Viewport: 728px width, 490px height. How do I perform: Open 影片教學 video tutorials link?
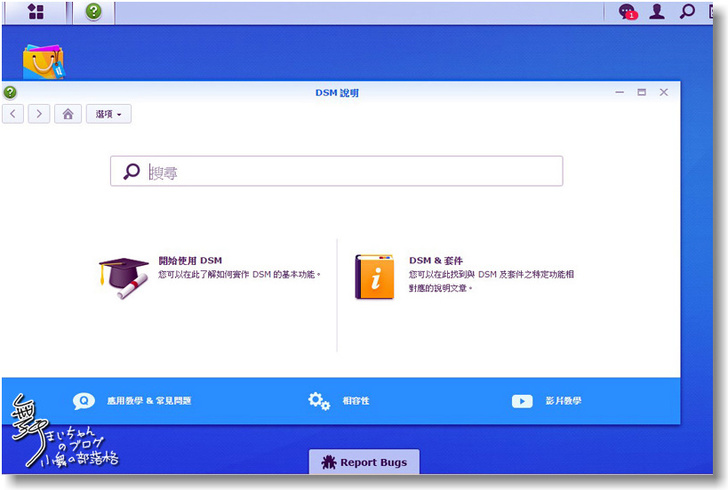click(x=563, y=401)
